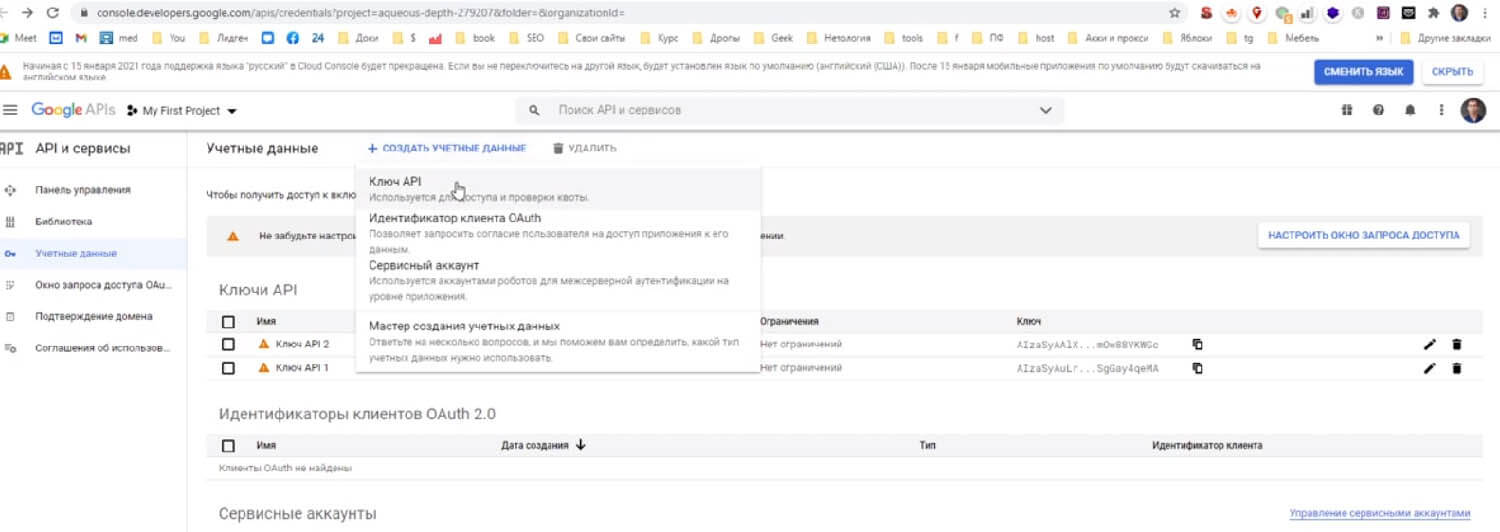Edit Ключ API 2 with pencil icon
1500x532 pixels.
[1430, 344]
